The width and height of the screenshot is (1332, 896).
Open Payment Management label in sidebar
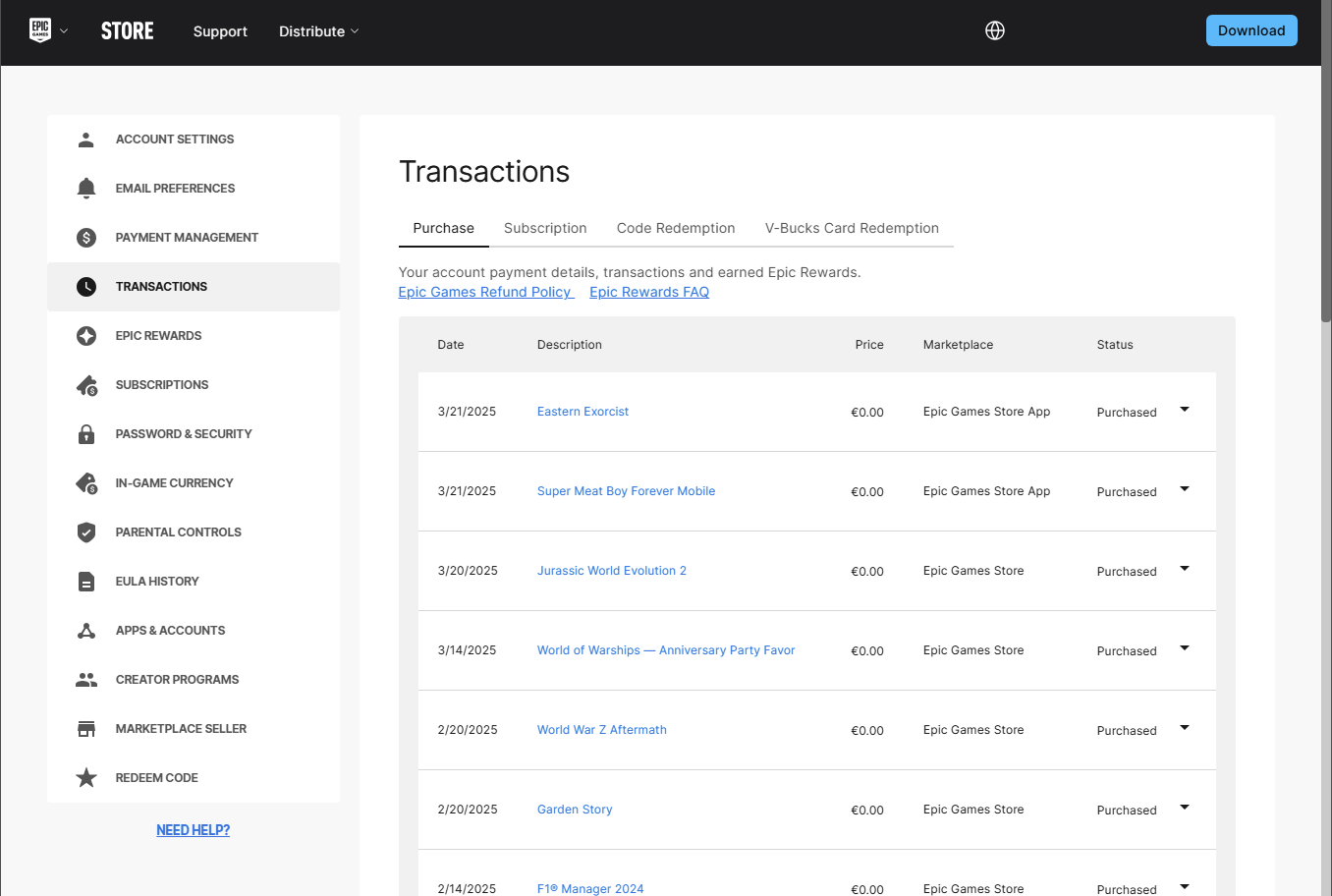187,238
